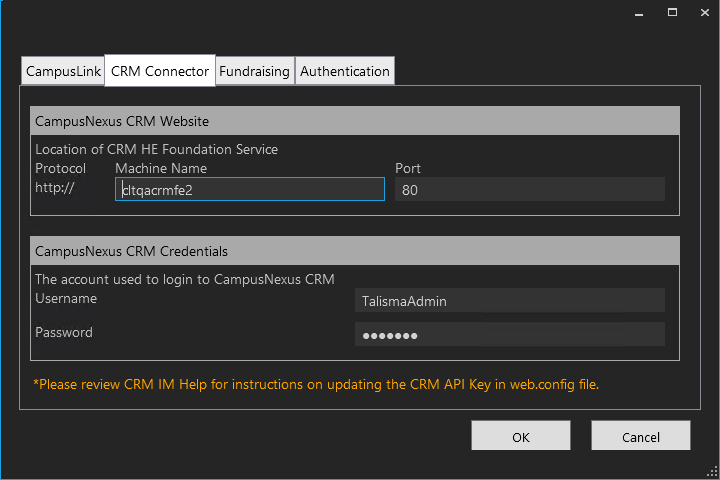Click the Machine Name label

click(161, 168)
